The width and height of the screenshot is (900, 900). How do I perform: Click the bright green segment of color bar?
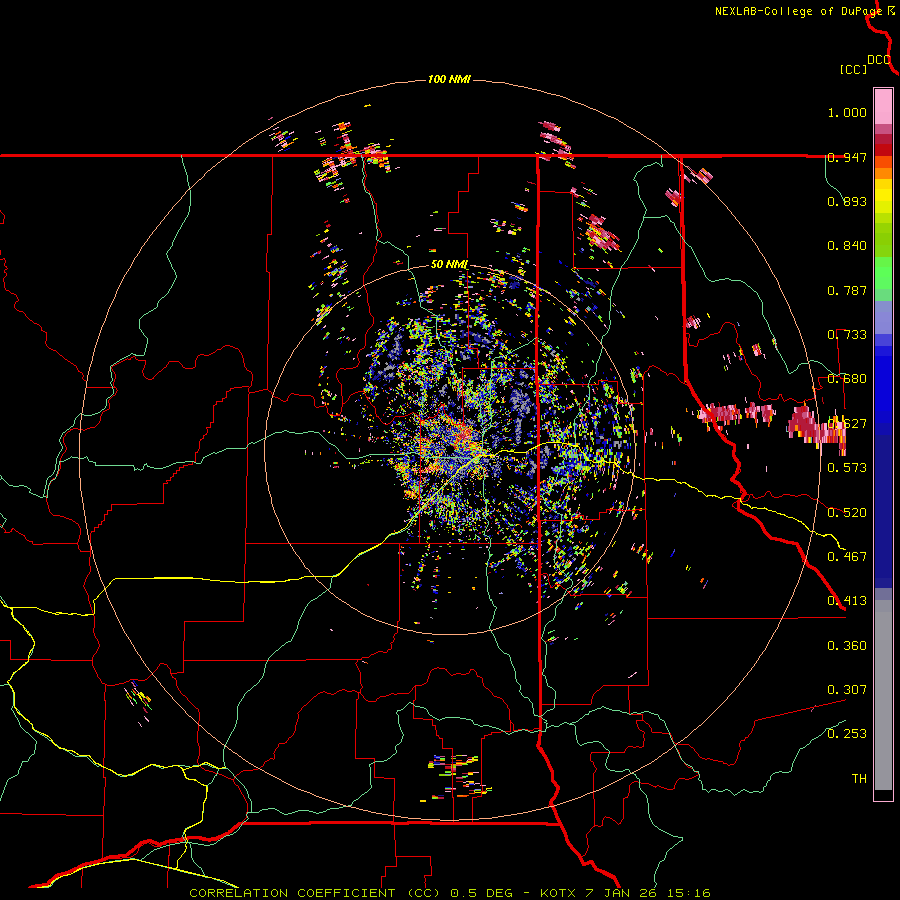[x=883, y=273]
